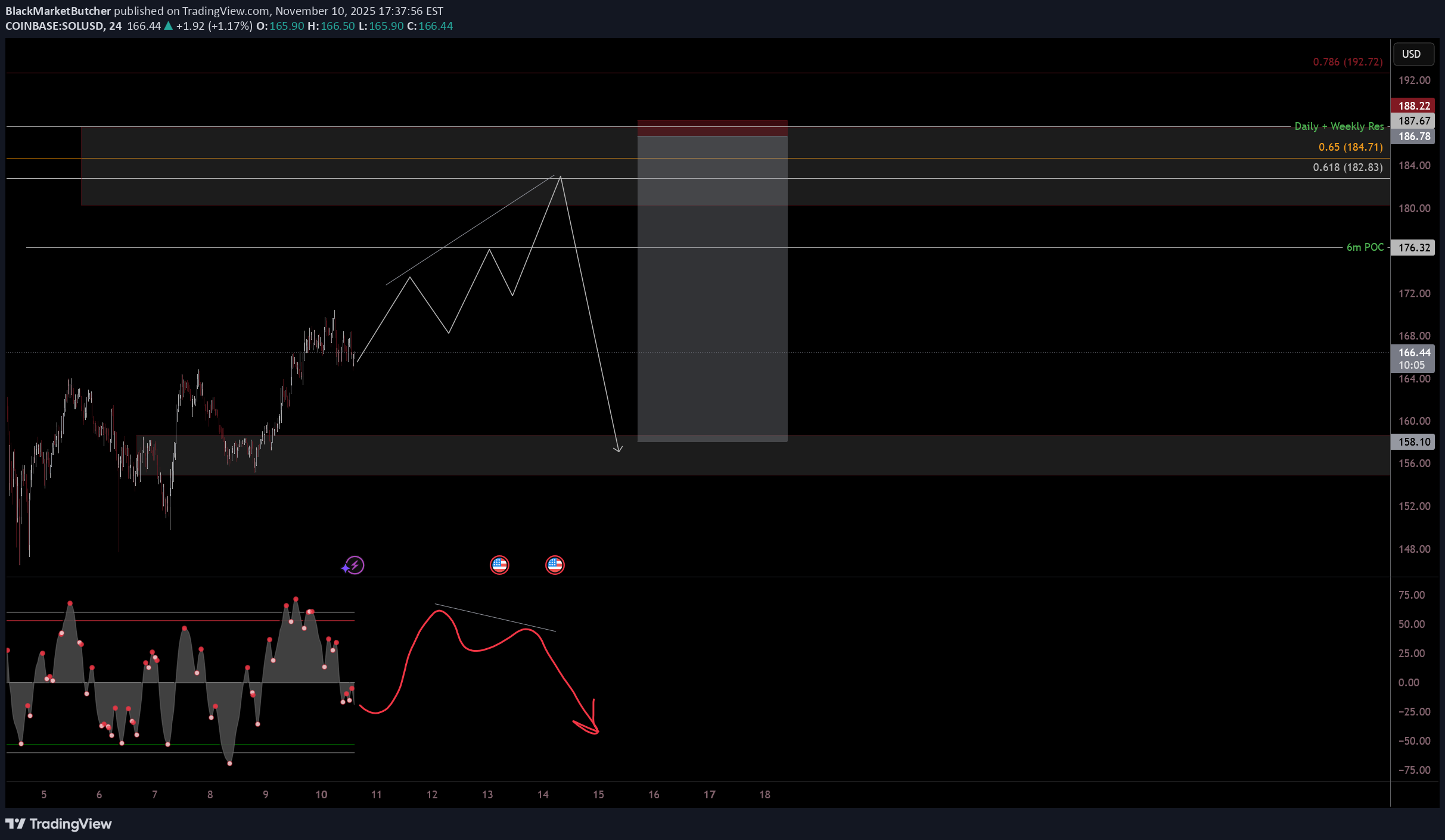The height and width of the screenshot is (840, 1445).
Task: Open the USD currency selector
Action: 1412,54
